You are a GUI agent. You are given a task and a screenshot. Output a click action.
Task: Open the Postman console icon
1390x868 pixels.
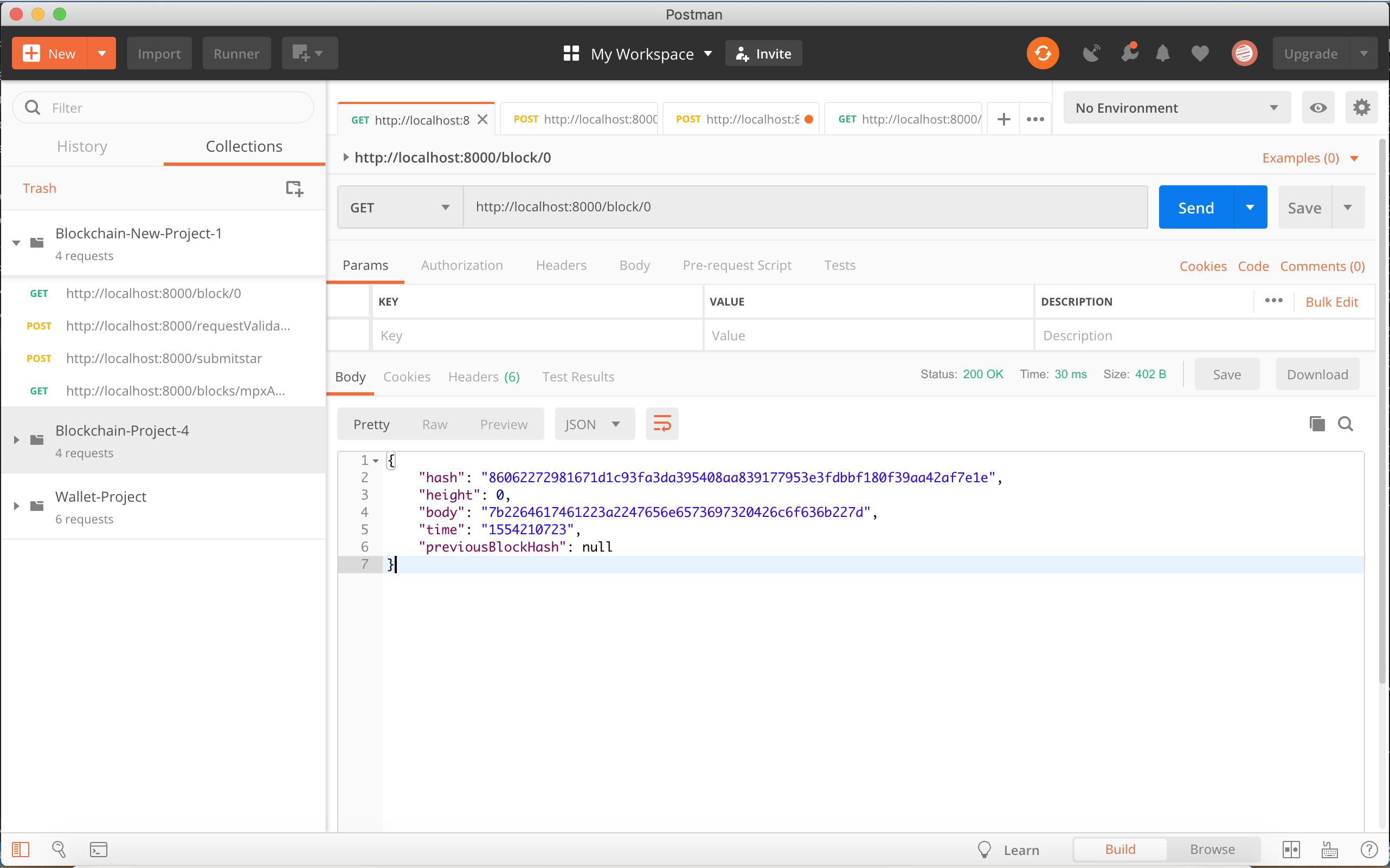[98, 849]
